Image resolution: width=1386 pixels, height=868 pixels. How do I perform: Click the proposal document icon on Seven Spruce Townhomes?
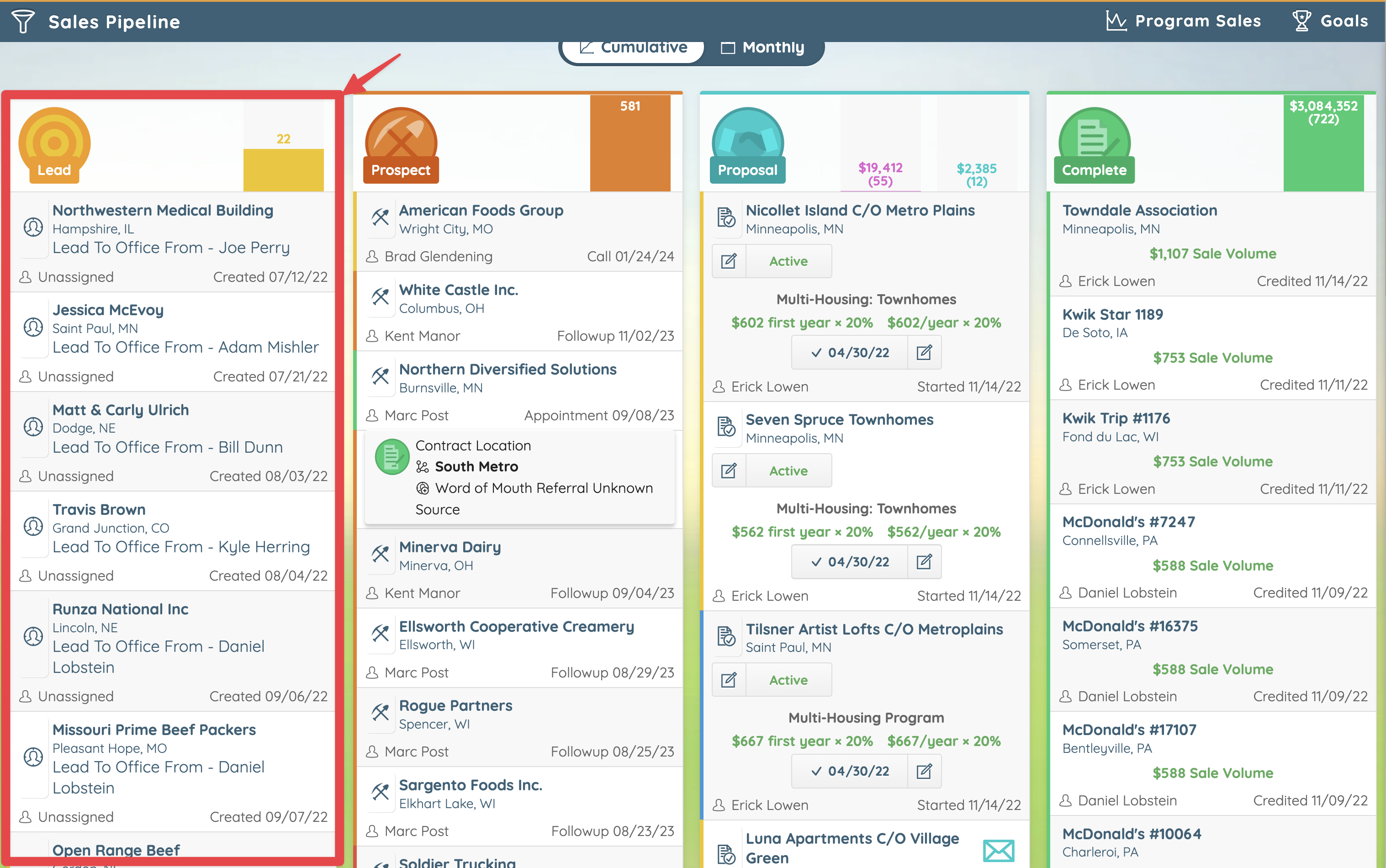(x=726, y=427)
